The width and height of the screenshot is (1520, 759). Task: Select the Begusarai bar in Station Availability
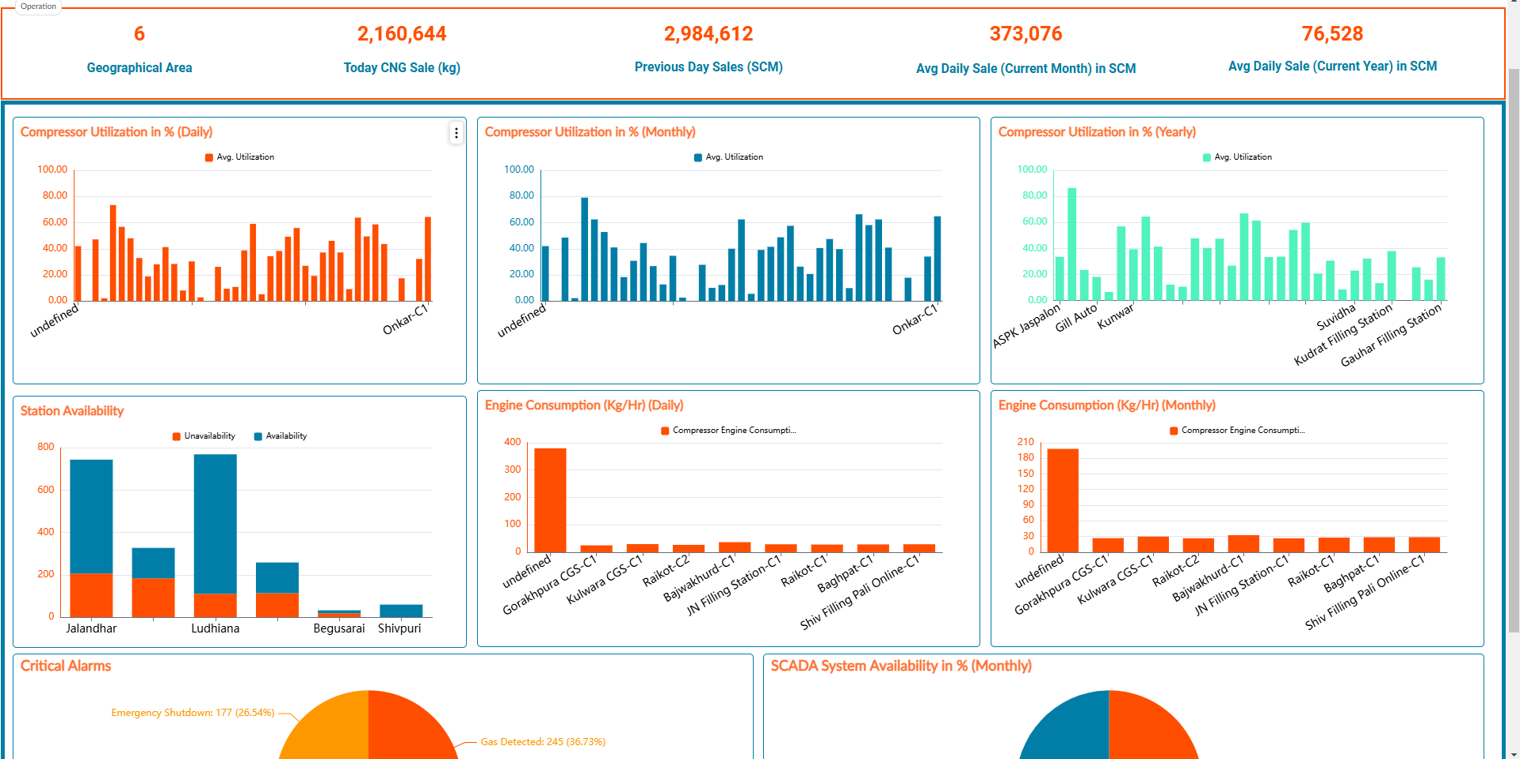(x=339, y=613)
